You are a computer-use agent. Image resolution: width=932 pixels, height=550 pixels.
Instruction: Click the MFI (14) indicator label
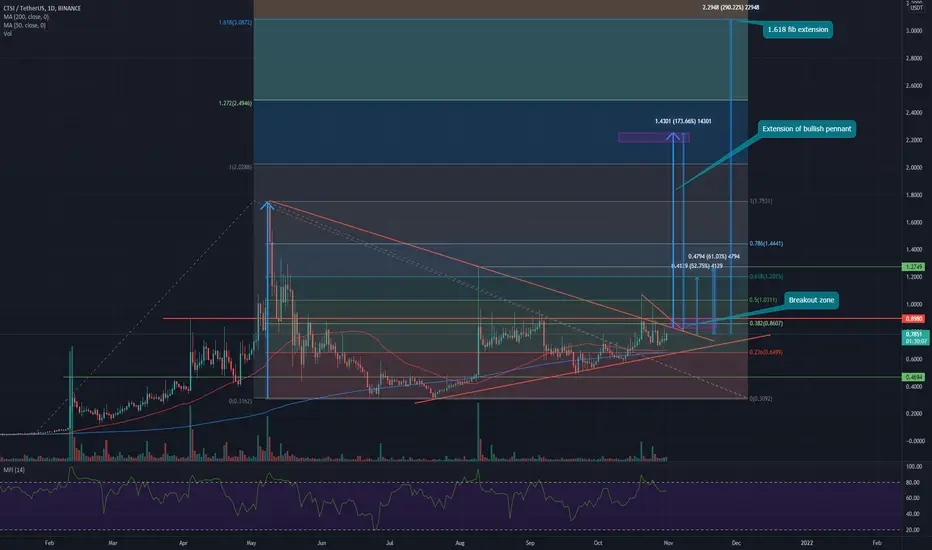pos(14,470)
